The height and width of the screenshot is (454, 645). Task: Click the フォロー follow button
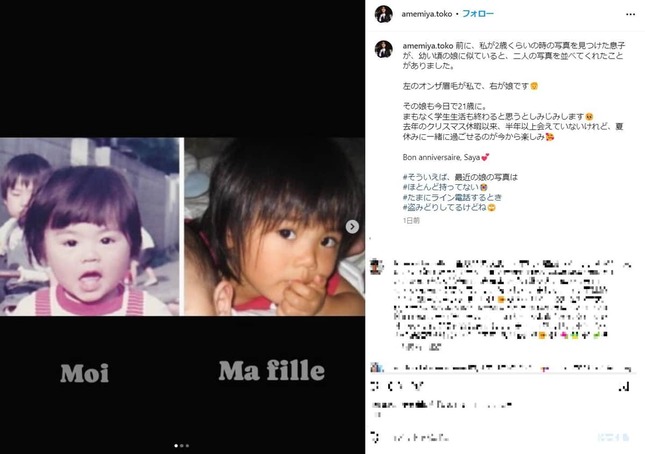(478, 14)
